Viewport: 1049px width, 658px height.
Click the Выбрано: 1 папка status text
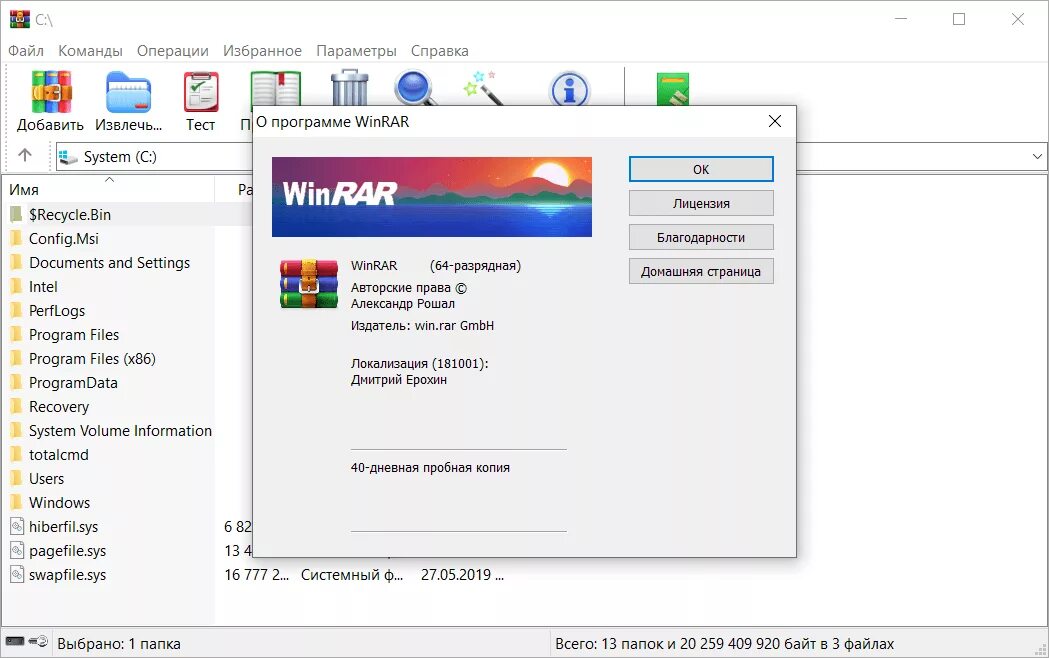pyautogui.click(x=118, y=643)
